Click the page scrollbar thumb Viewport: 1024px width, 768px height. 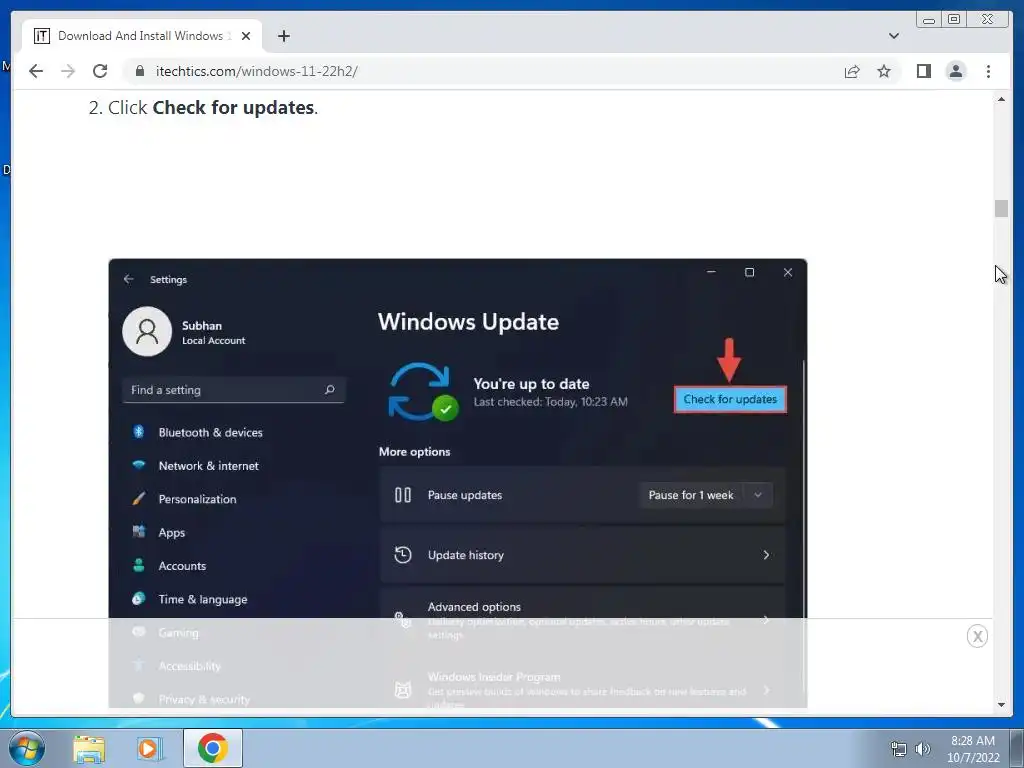point(1001,208)
